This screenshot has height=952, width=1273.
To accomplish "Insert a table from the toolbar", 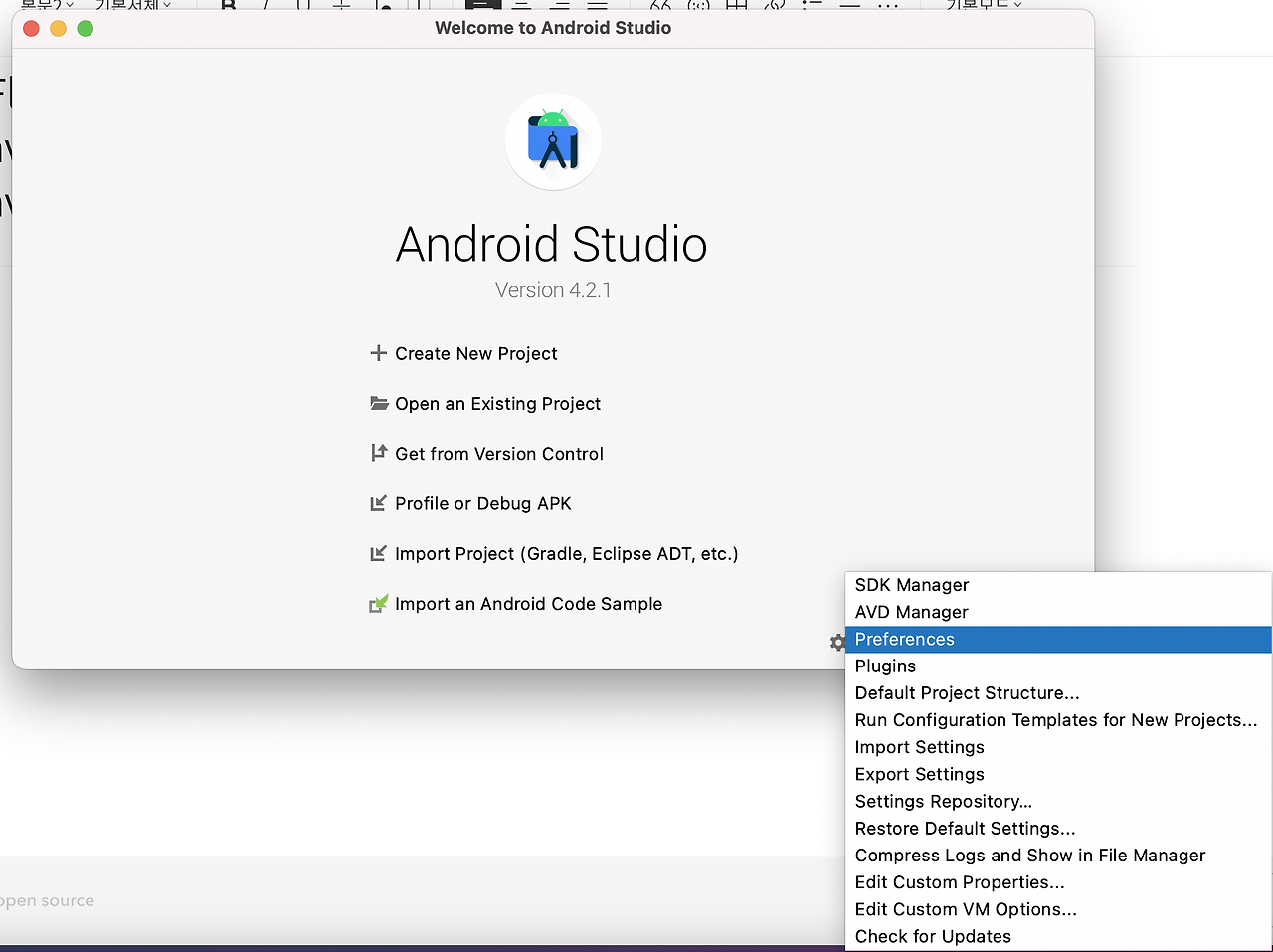I will [x=736, y=5].
